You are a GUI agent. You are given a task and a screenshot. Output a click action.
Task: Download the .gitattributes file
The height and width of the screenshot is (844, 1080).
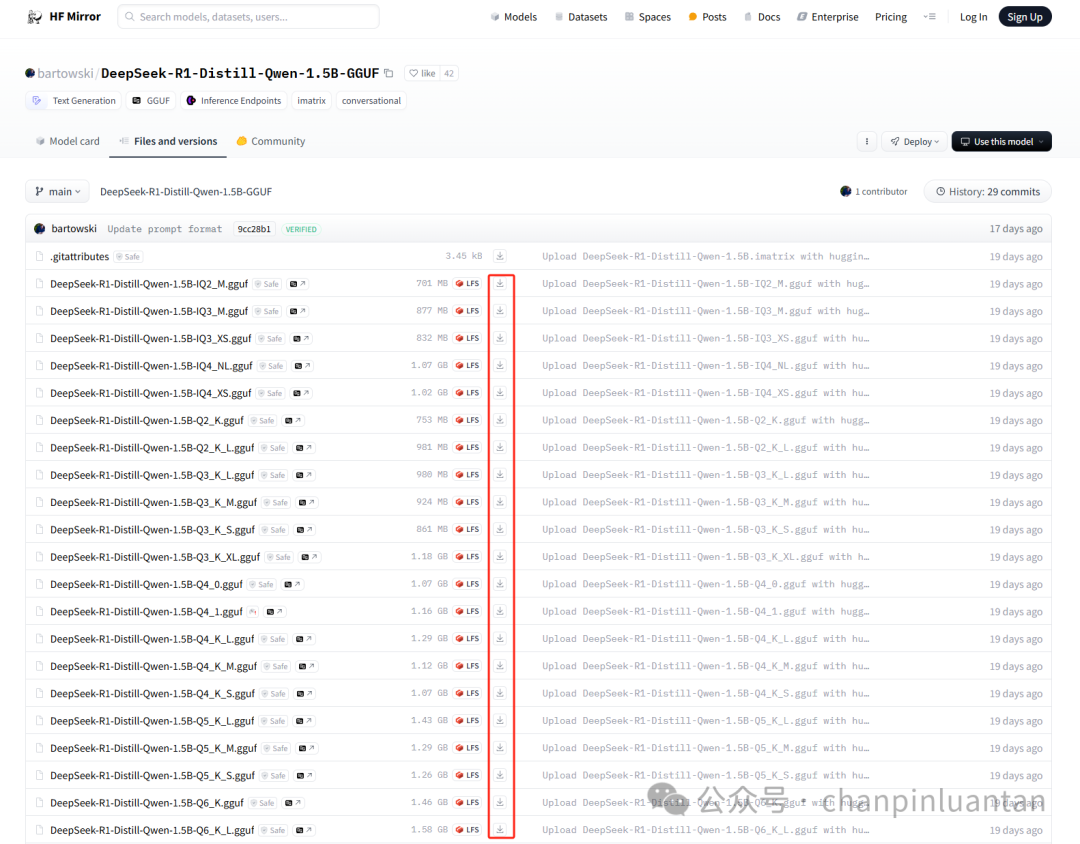[x=500, y=256]
